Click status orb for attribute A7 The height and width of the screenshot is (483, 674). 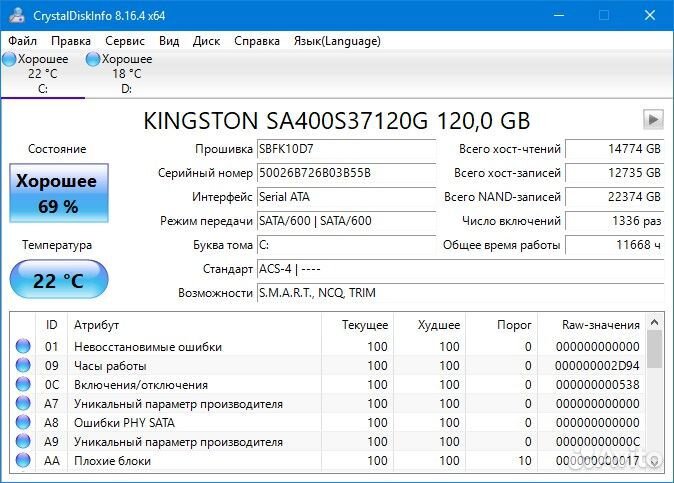[23, 403]
